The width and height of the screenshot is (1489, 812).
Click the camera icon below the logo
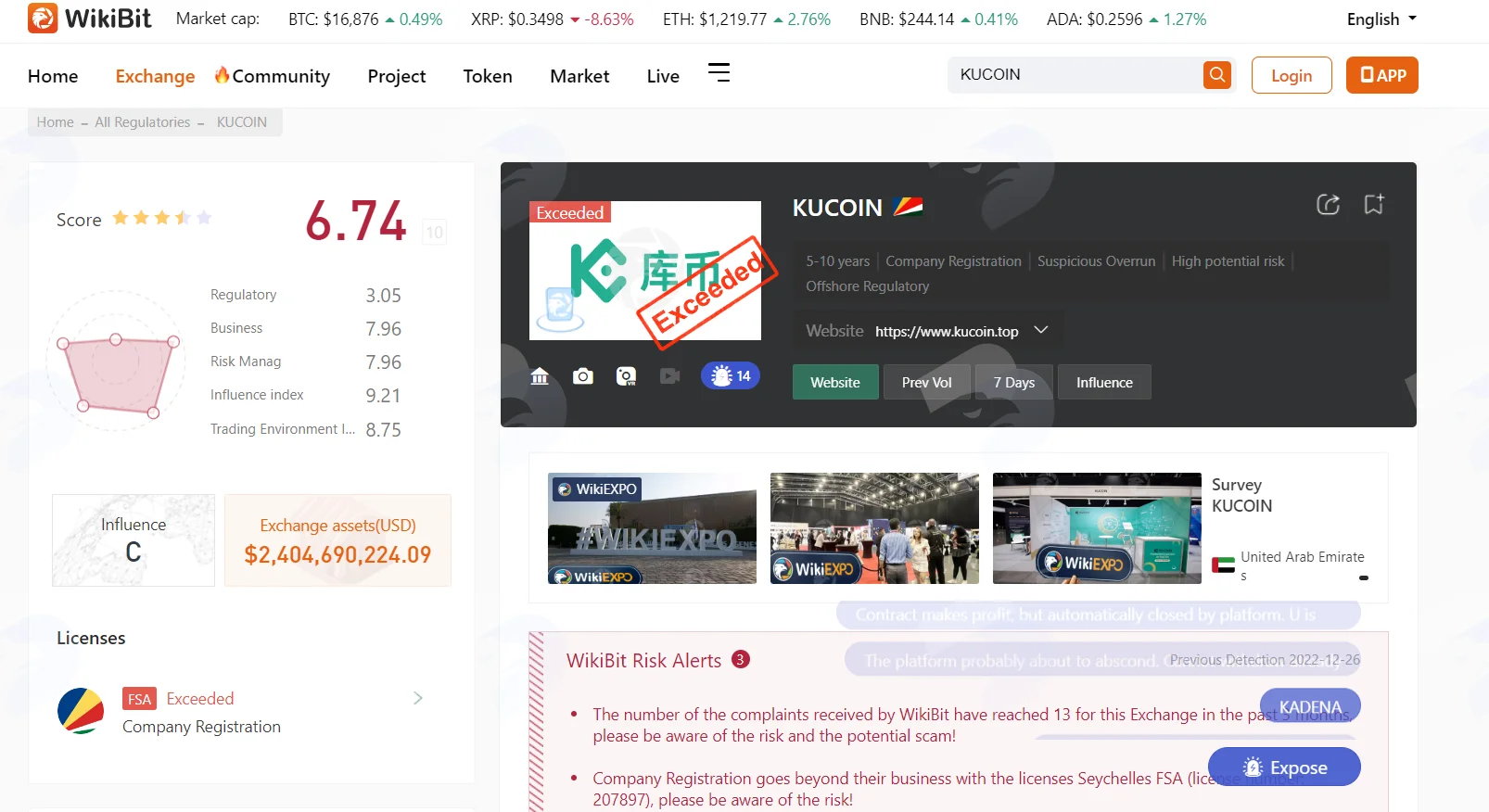(582, 375)
